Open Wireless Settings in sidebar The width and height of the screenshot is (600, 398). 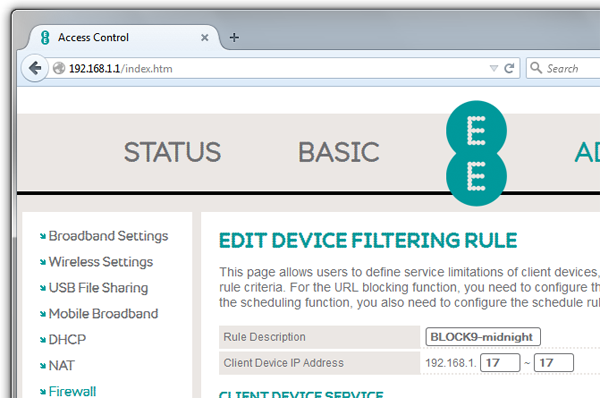(x=101, y=262)
